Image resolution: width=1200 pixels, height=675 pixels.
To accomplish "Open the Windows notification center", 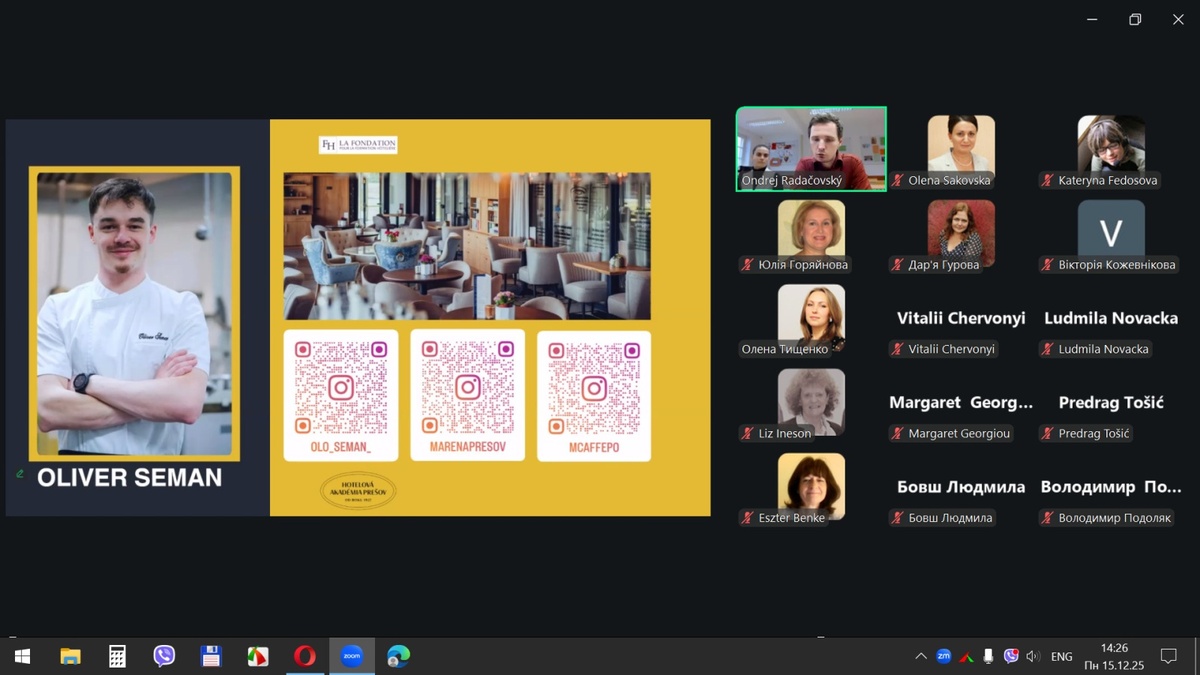I will pos(1168,656).
